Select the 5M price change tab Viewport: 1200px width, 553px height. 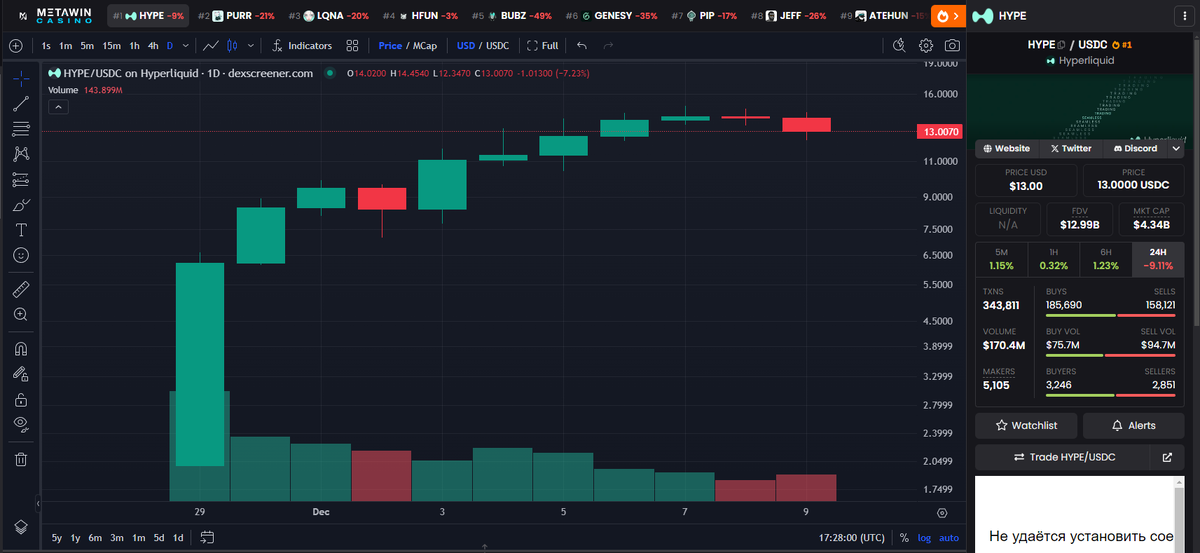(x=1002, y=260)
